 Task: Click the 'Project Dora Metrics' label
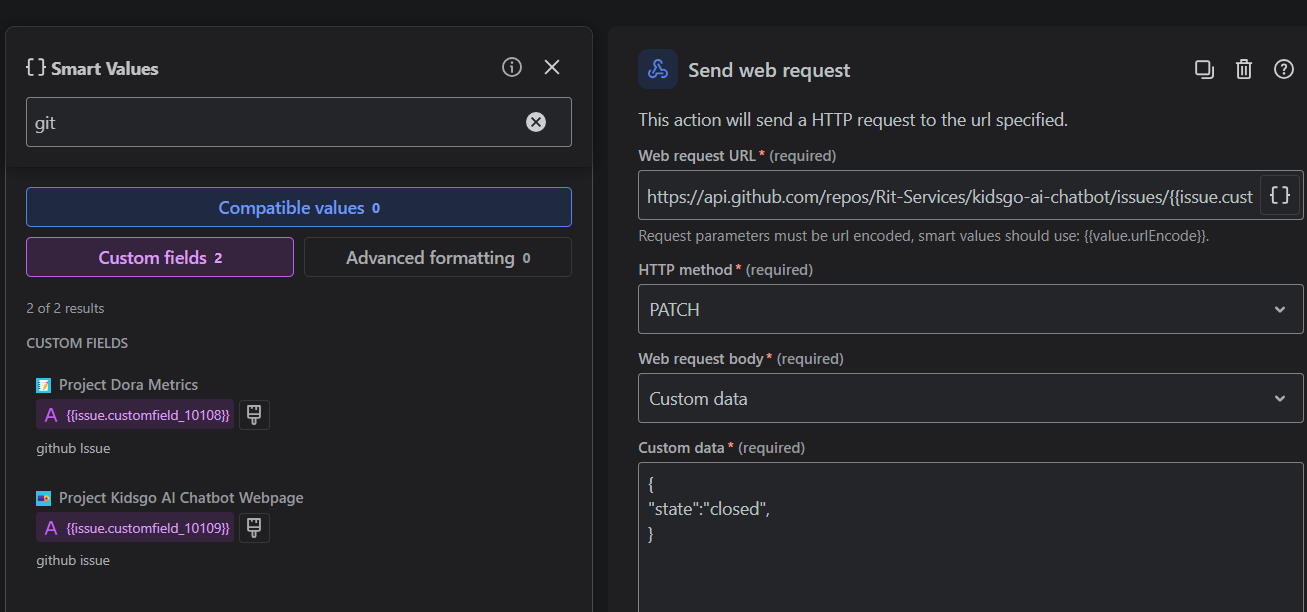tap(128, 385)
